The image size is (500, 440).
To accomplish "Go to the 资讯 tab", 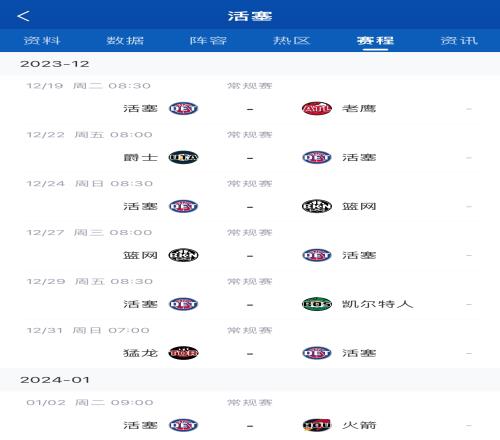I will [459, 41].
